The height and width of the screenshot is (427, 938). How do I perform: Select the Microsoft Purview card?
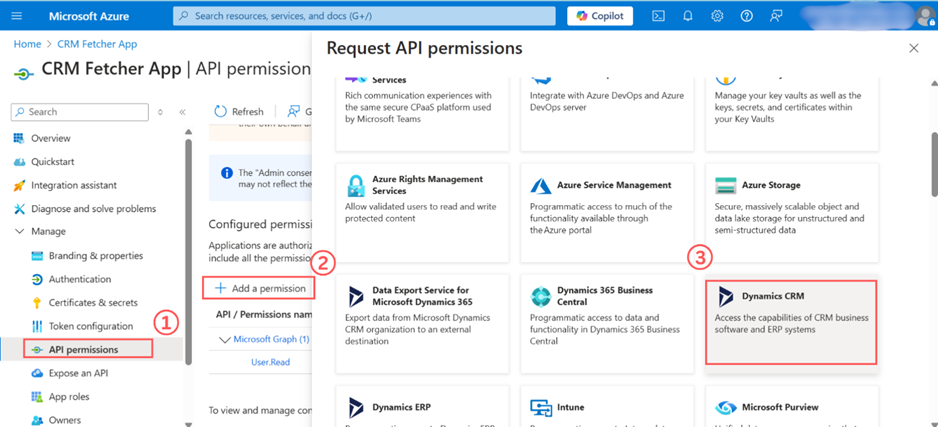(792, 407)
